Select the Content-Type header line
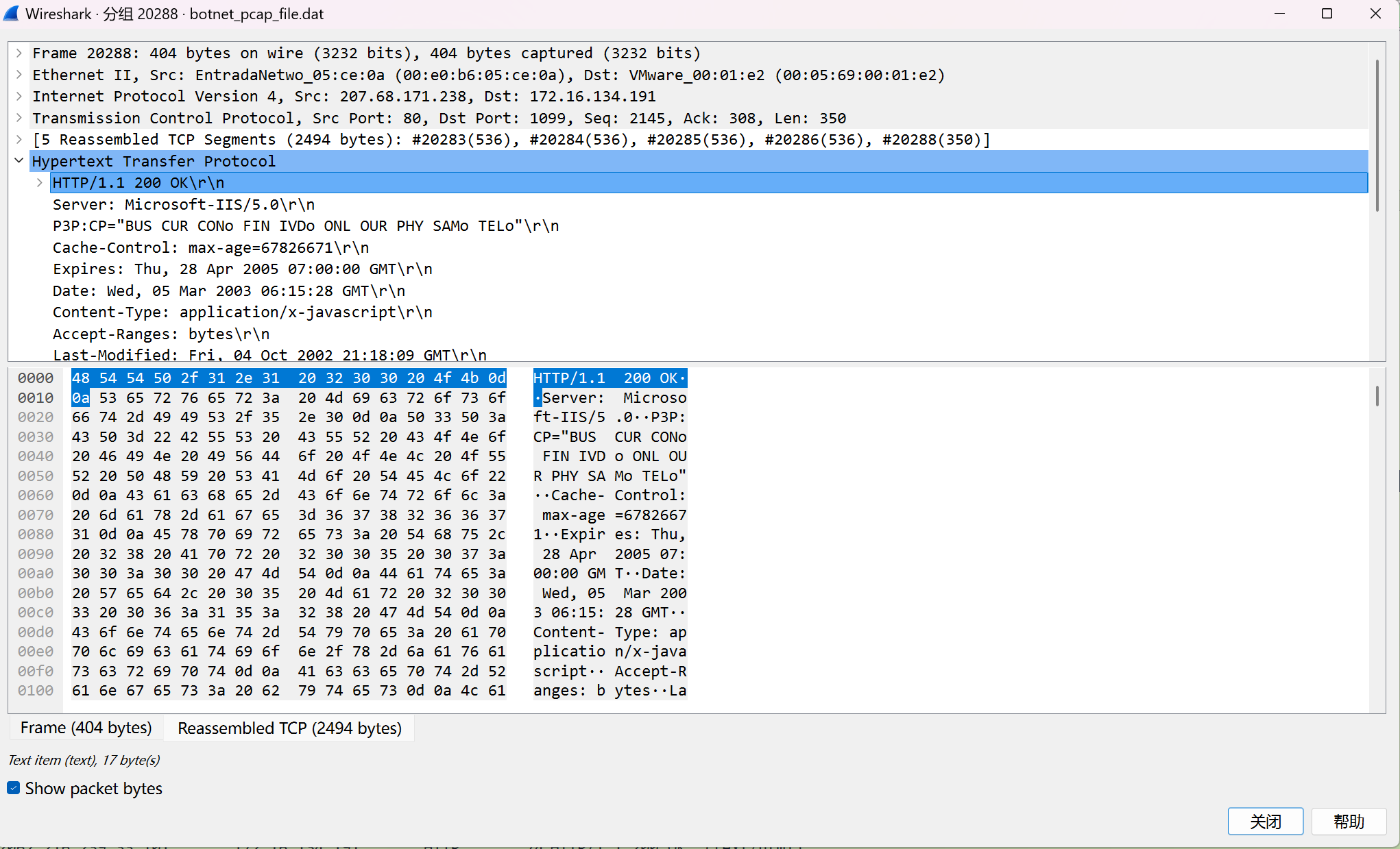Image resolution: width=1400 pixels, height=849 pixels. tap(242, 312)
